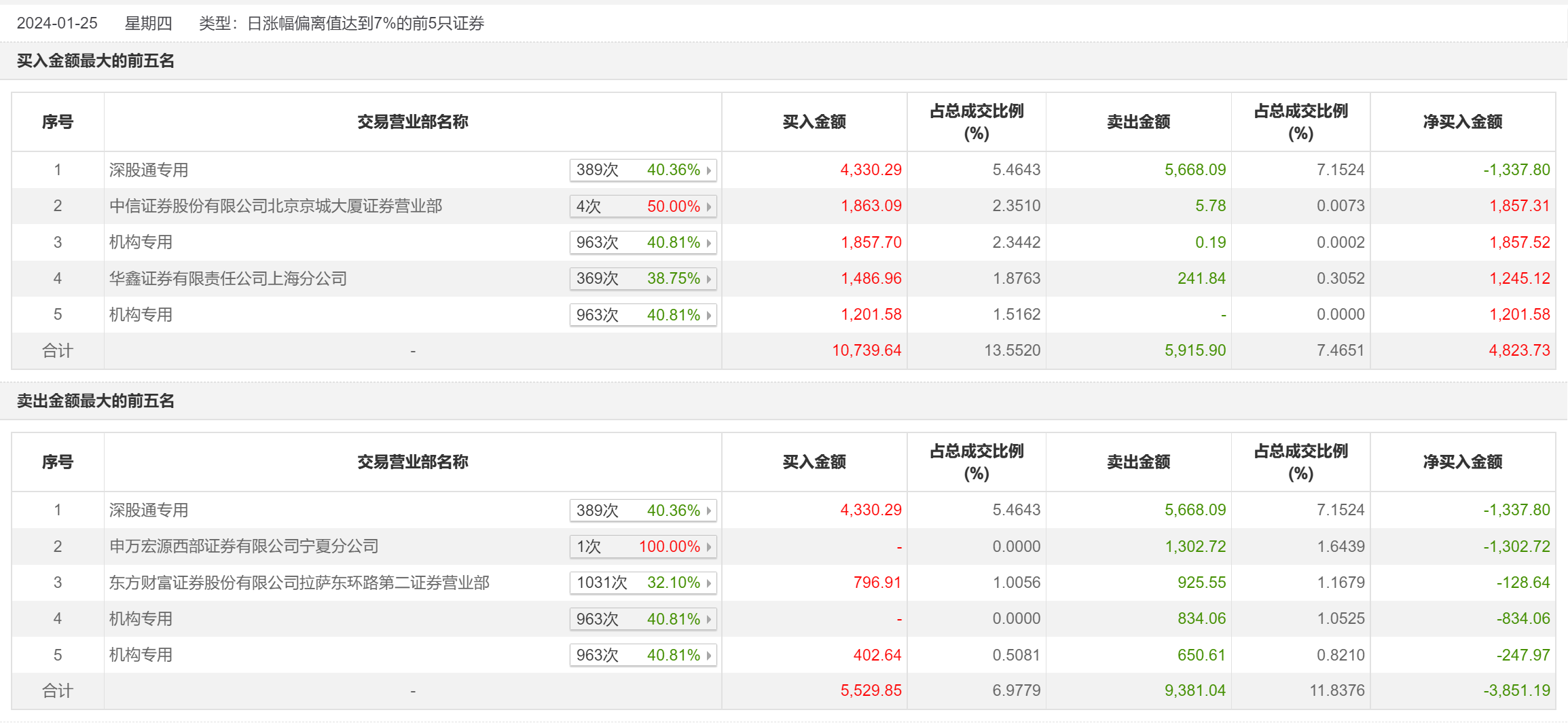
Task: Click 深股通专用 in the sell table
Action: (x=149, y=510)
